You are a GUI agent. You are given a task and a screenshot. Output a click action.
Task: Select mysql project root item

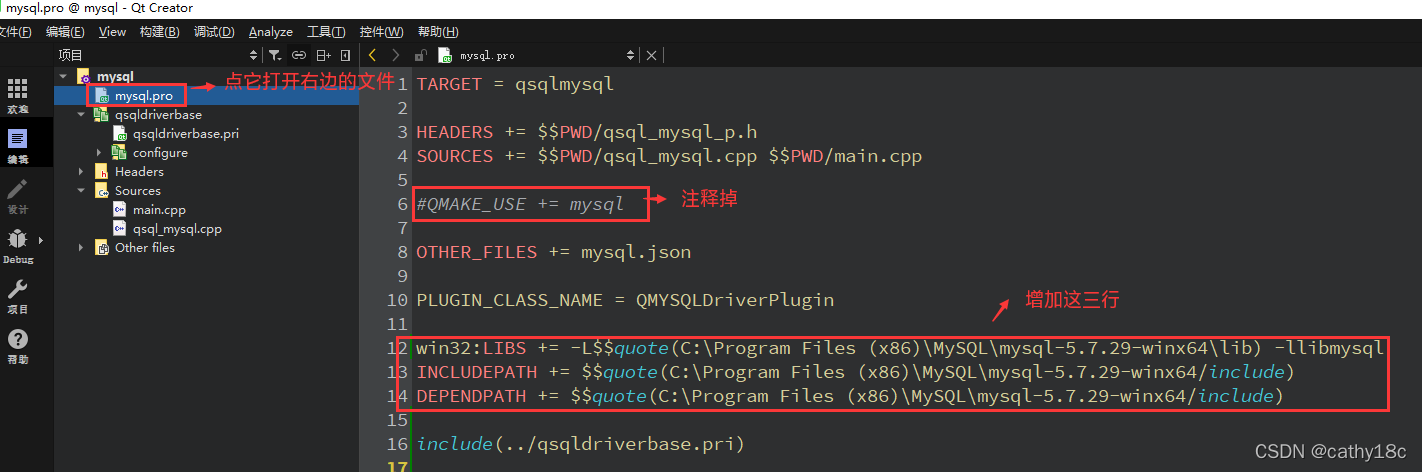(x=115, y=77)
